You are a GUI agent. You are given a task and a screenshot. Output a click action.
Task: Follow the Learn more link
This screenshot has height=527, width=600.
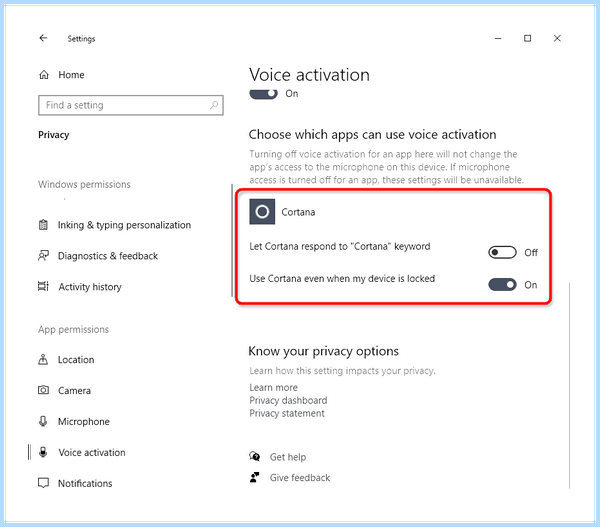[x=273, y=387]
